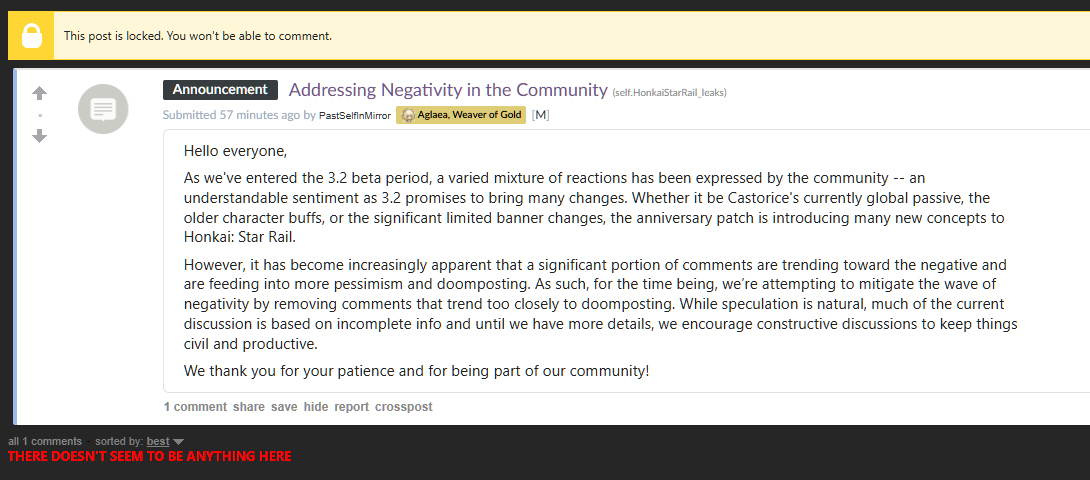Open the Addressing Negativity in the Community title

(448, 90)
